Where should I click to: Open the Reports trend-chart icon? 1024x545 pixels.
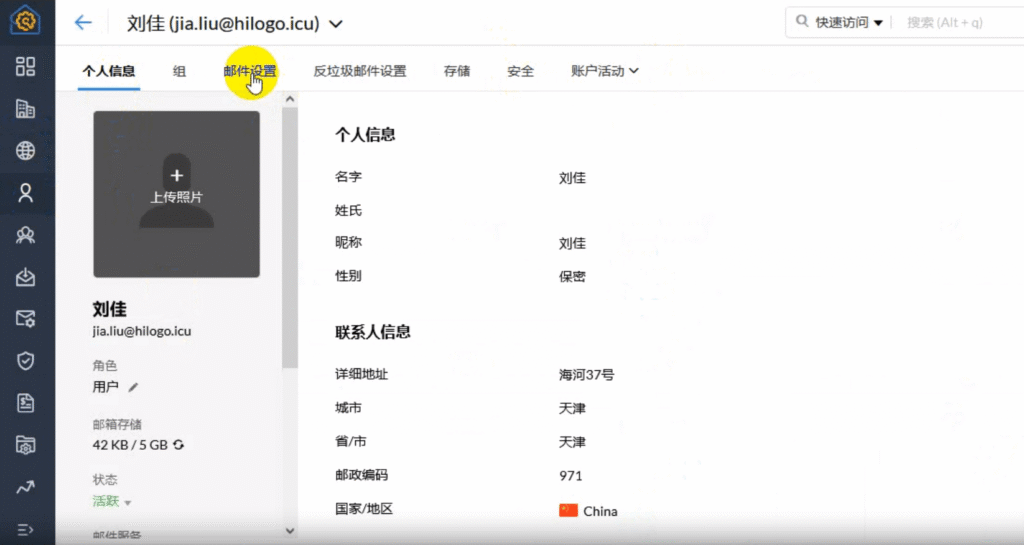[26, 487]
